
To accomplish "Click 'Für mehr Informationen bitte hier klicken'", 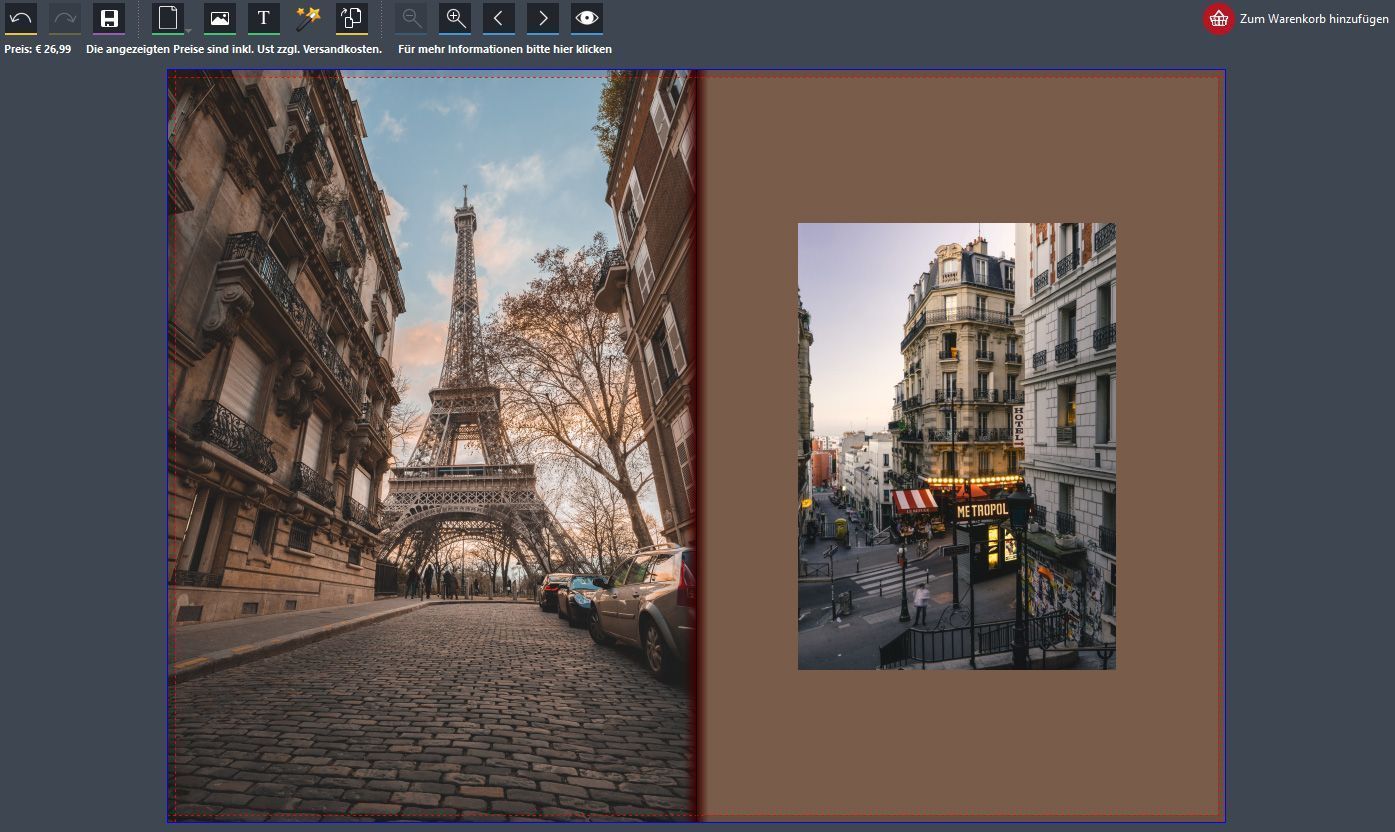I will tap(505, 49).
